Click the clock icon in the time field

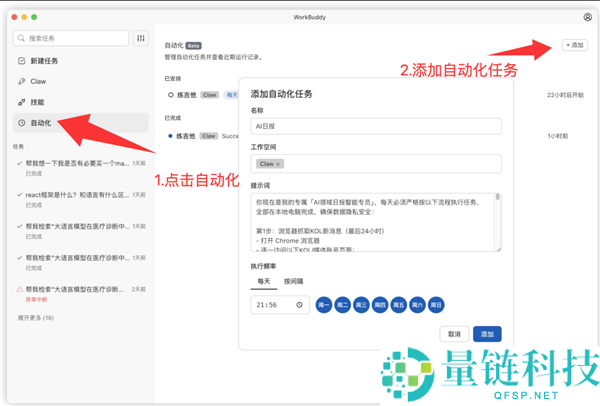tap(301, 305)
